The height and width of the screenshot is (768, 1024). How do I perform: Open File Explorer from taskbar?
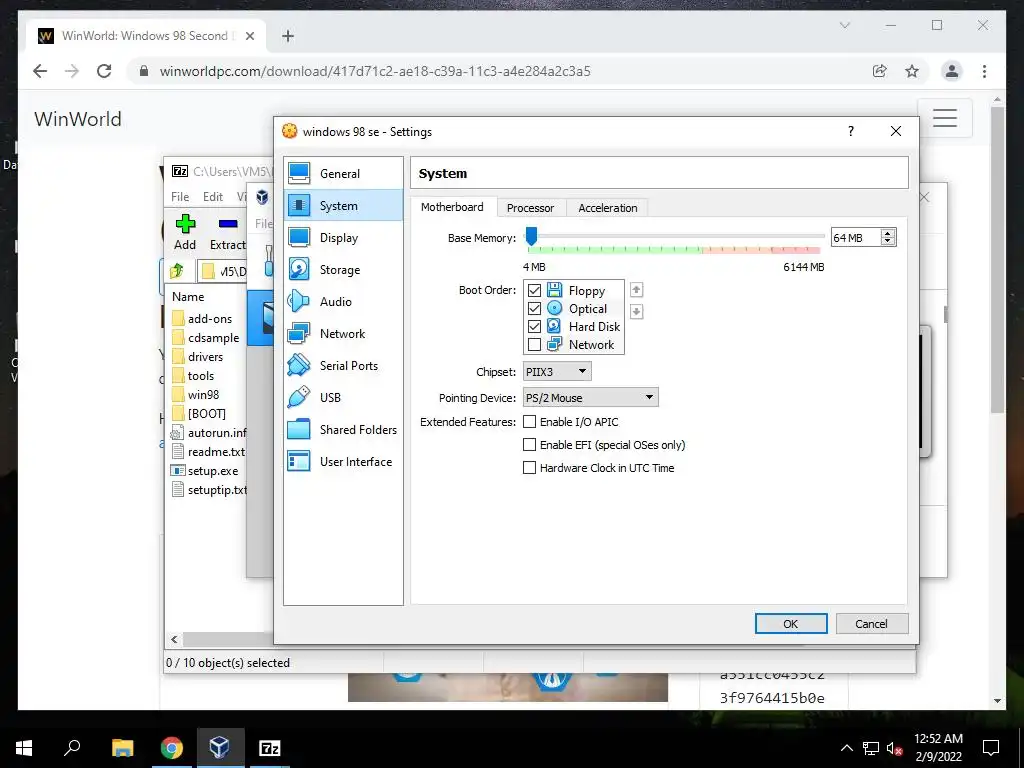(122, 748)
